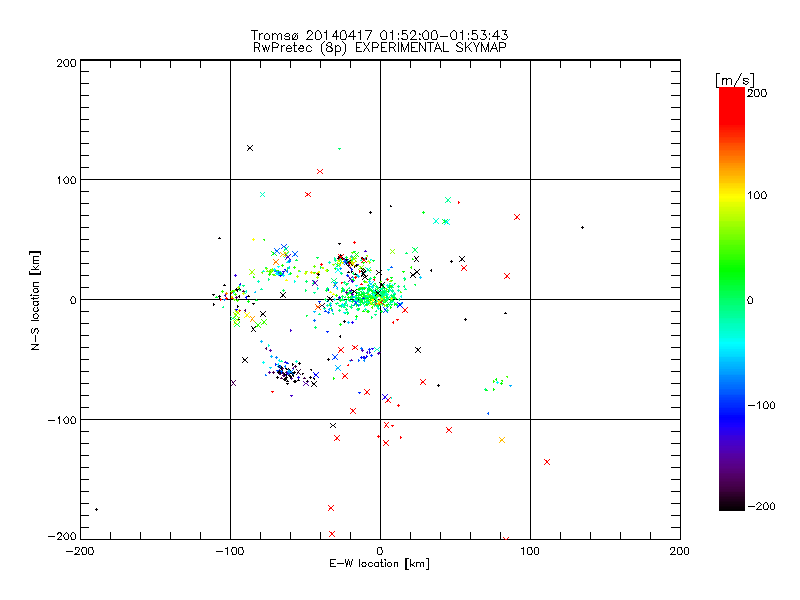Click the colorbar label -100
The image size is (800, 600).
761,406
